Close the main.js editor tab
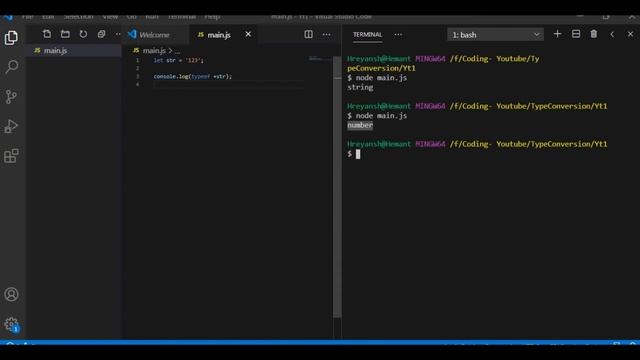 pos(248,34)
